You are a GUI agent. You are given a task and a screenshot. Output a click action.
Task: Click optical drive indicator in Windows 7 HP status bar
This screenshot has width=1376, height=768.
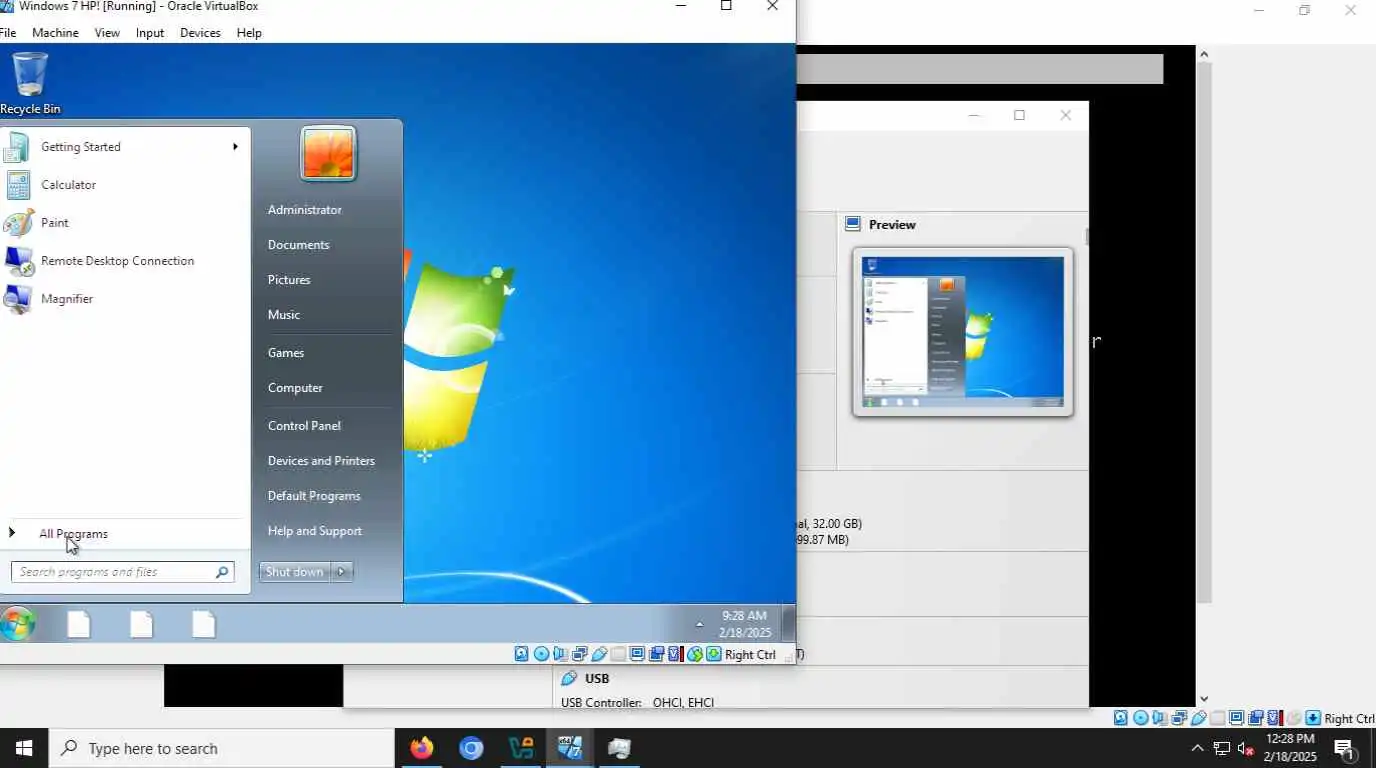tap(541, 654)
